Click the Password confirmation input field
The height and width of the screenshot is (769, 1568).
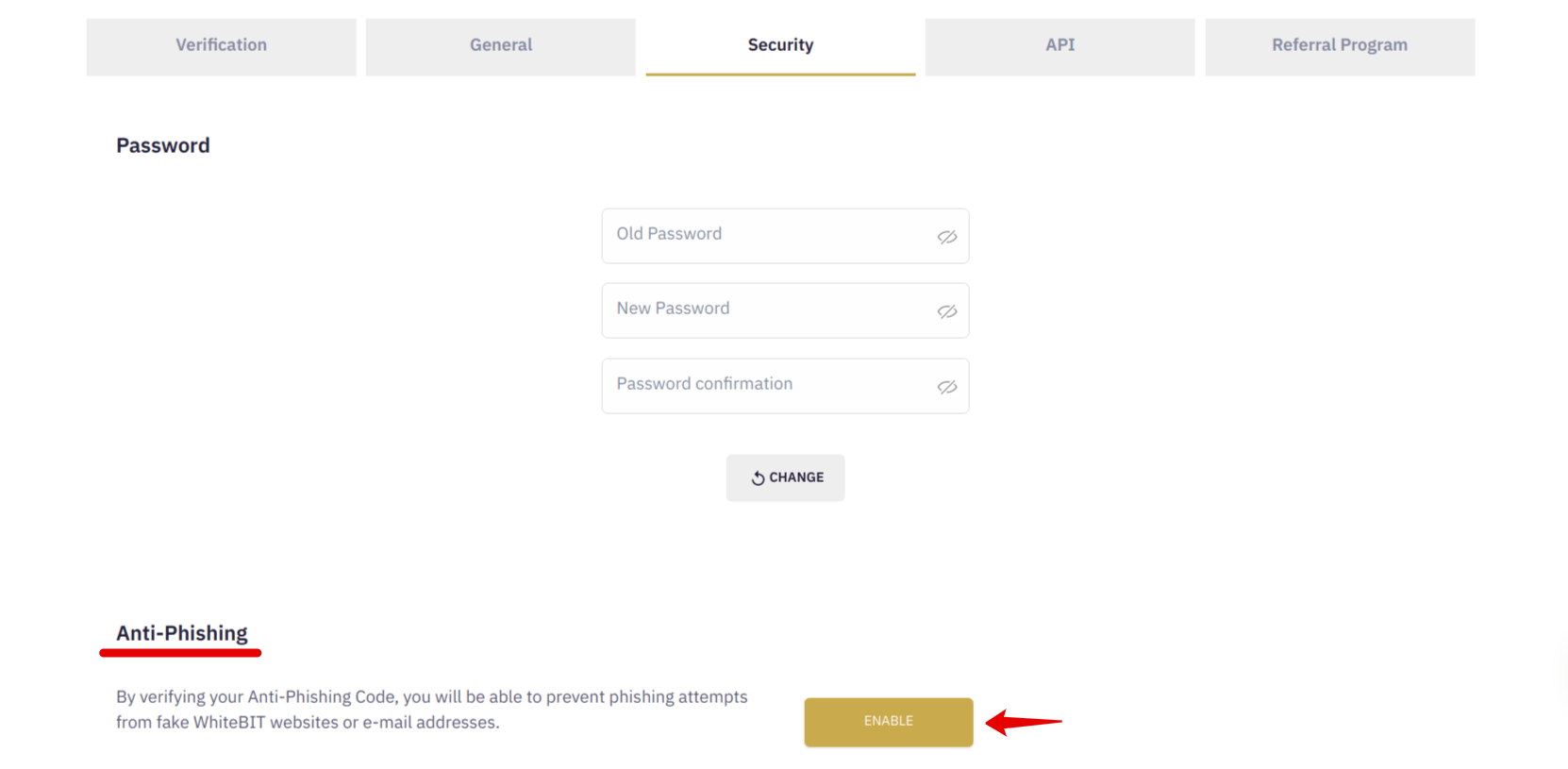(785, 386)
